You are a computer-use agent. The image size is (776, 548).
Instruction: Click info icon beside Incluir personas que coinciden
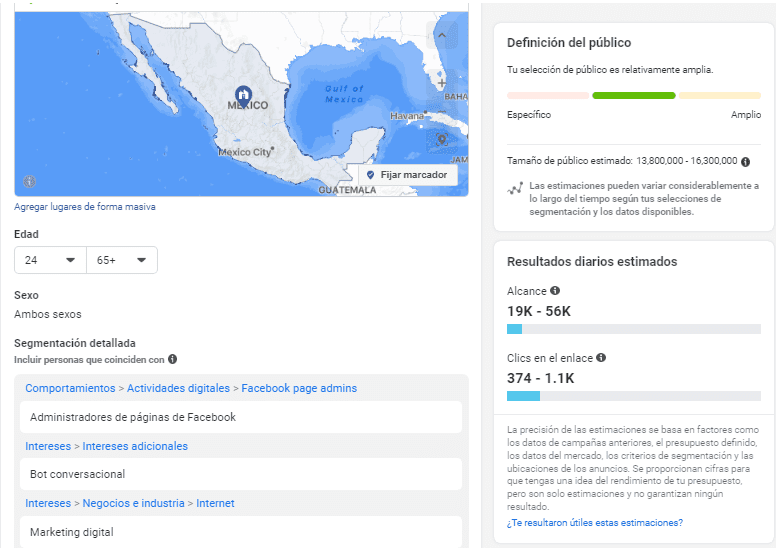[172, 359]
